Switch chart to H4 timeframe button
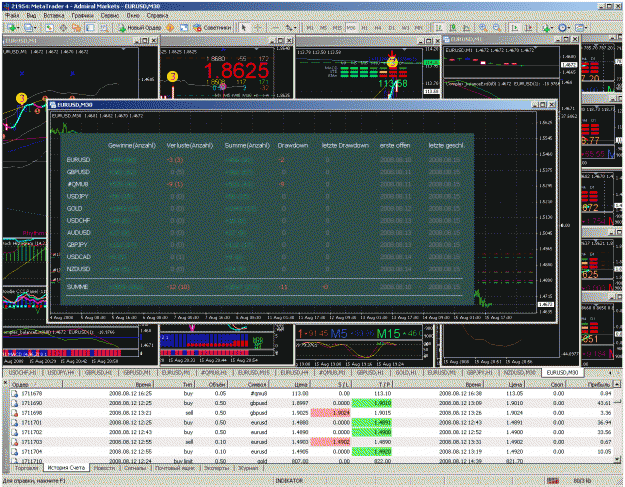This screenshot has width=625, height=487. 378,28
